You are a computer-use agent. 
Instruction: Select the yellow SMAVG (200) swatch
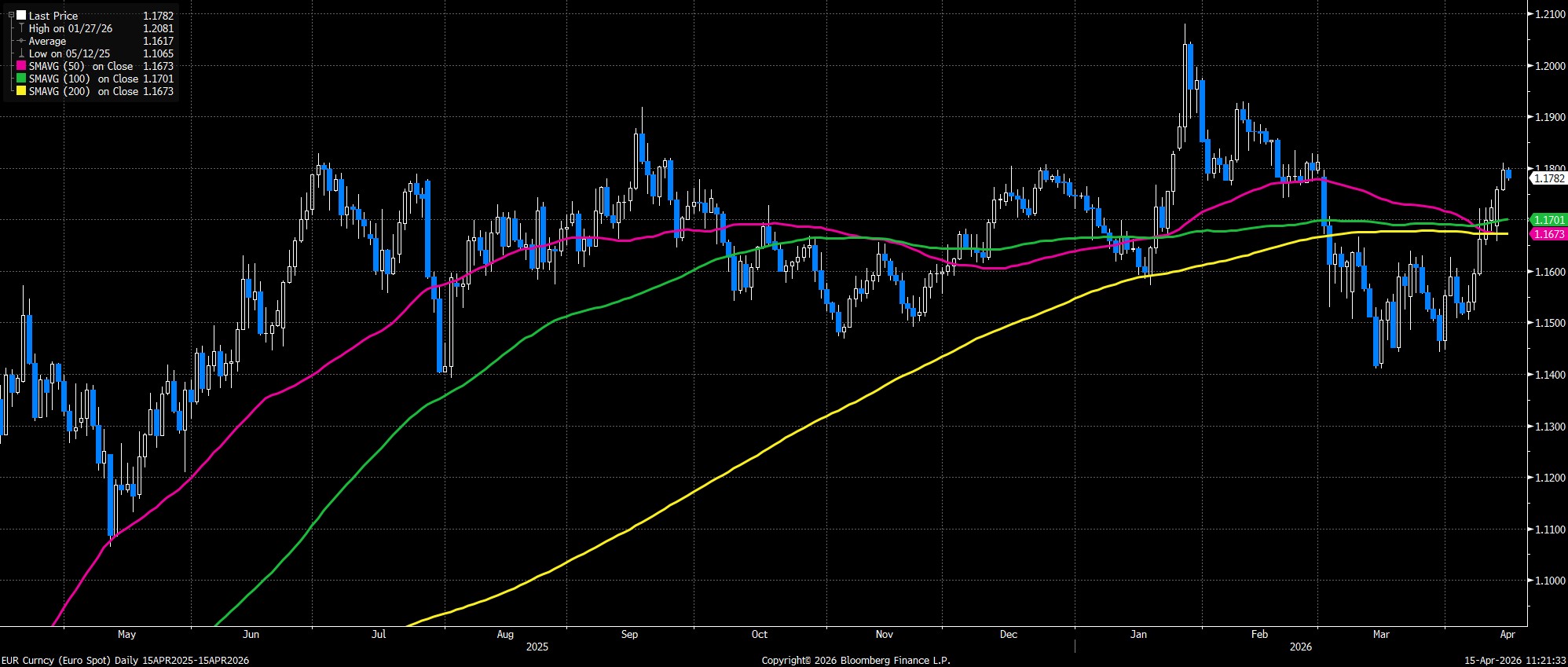click(x=21, y=91)
